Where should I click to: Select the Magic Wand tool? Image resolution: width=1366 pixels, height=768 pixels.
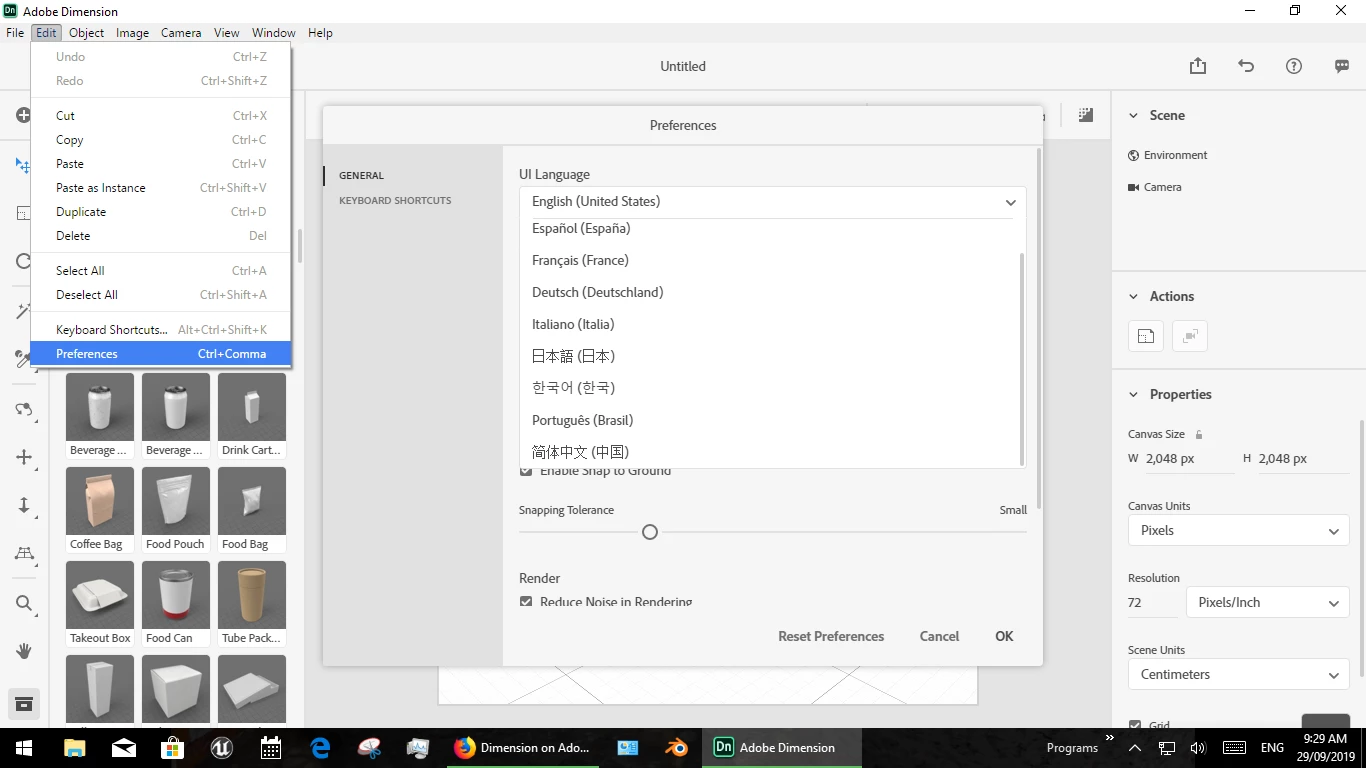24,311
